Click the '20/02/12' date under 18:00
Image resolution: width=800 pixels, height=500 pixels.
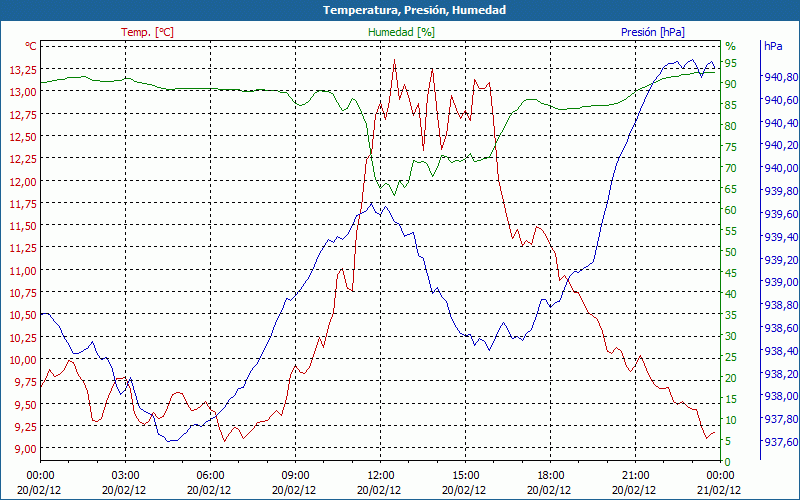[x=551, y=490]
